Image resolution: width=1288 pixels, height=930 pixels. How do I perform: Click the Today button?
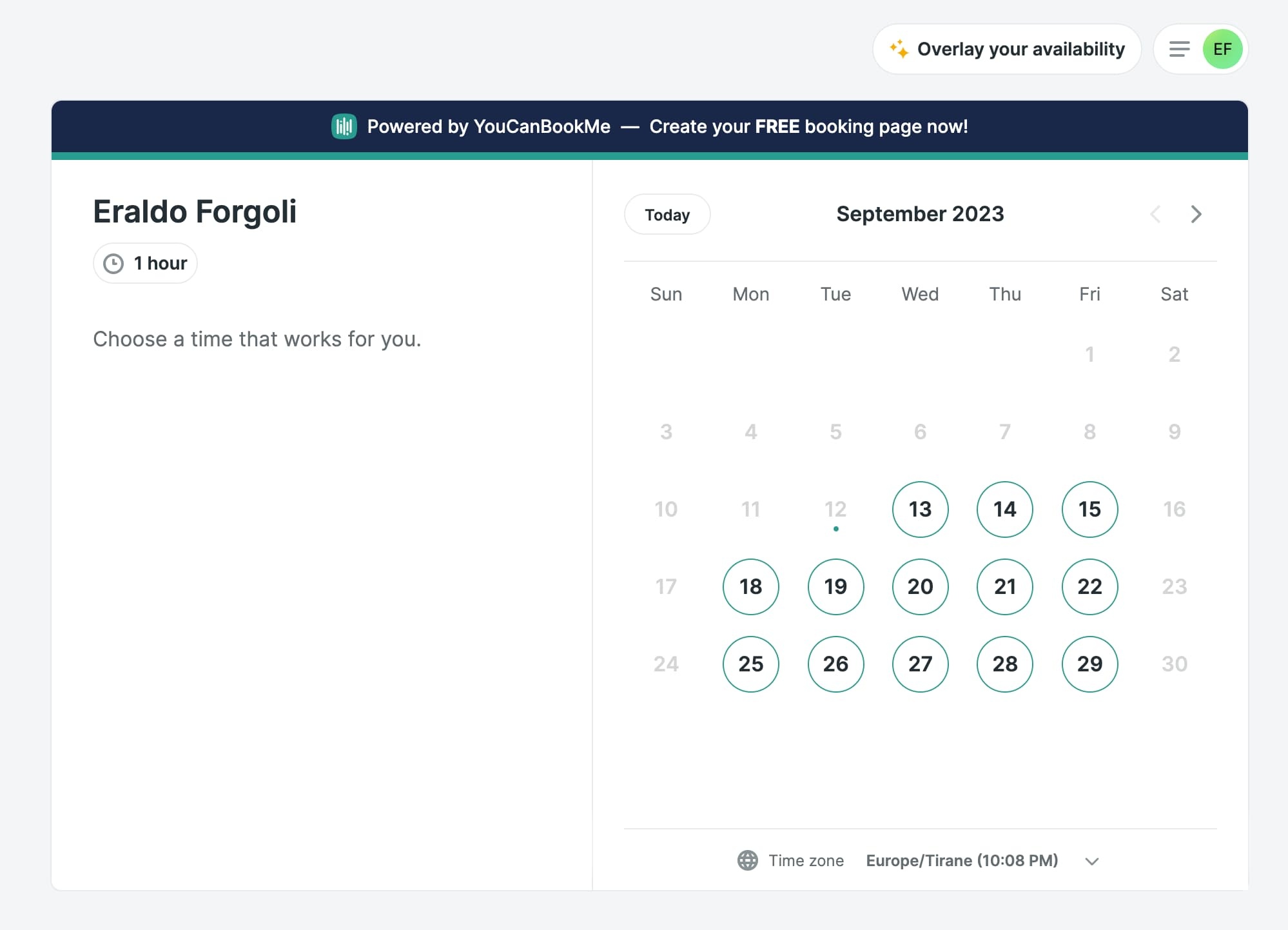pos(666,213)
